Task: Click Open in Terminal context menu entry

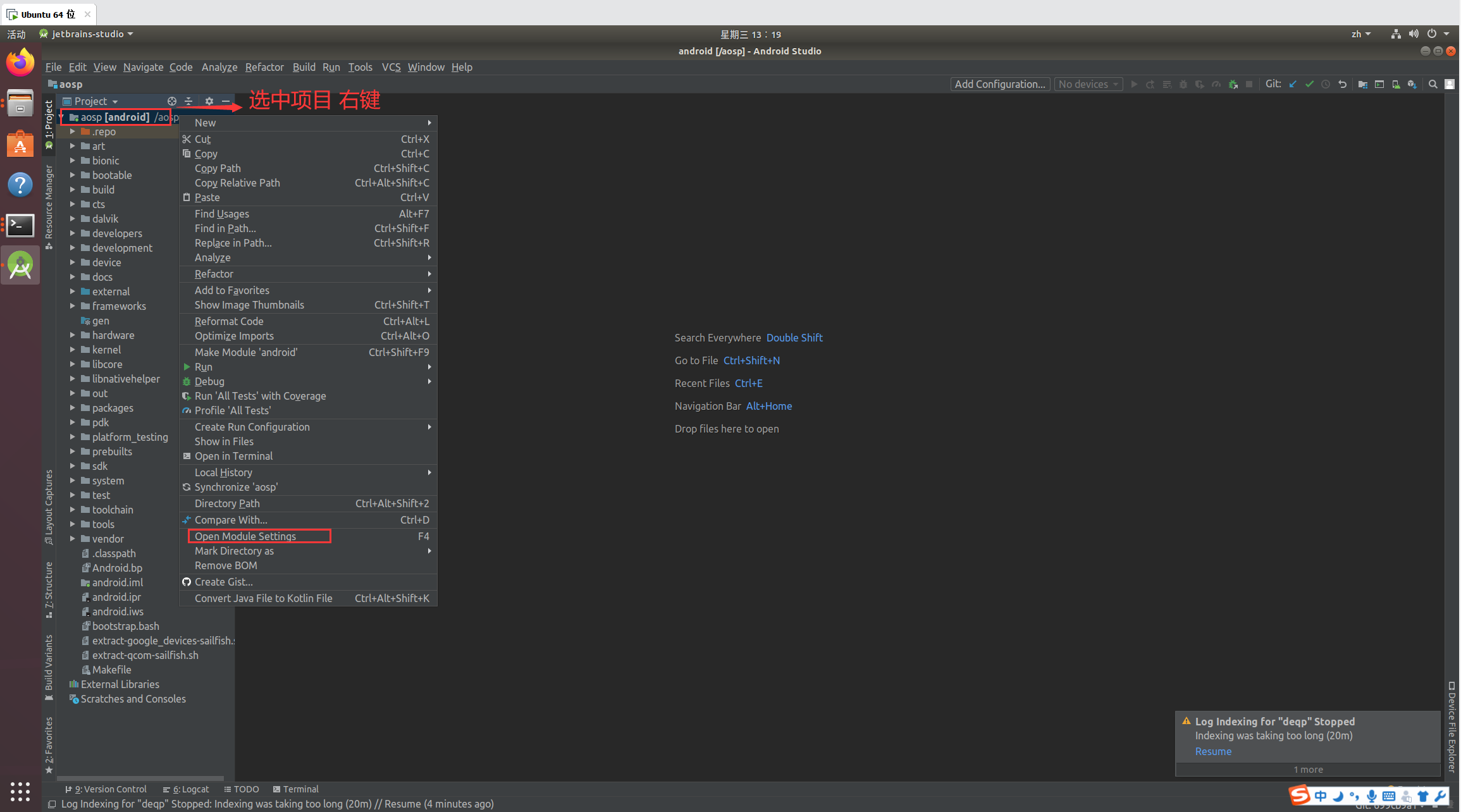Action: coord(309,456)
